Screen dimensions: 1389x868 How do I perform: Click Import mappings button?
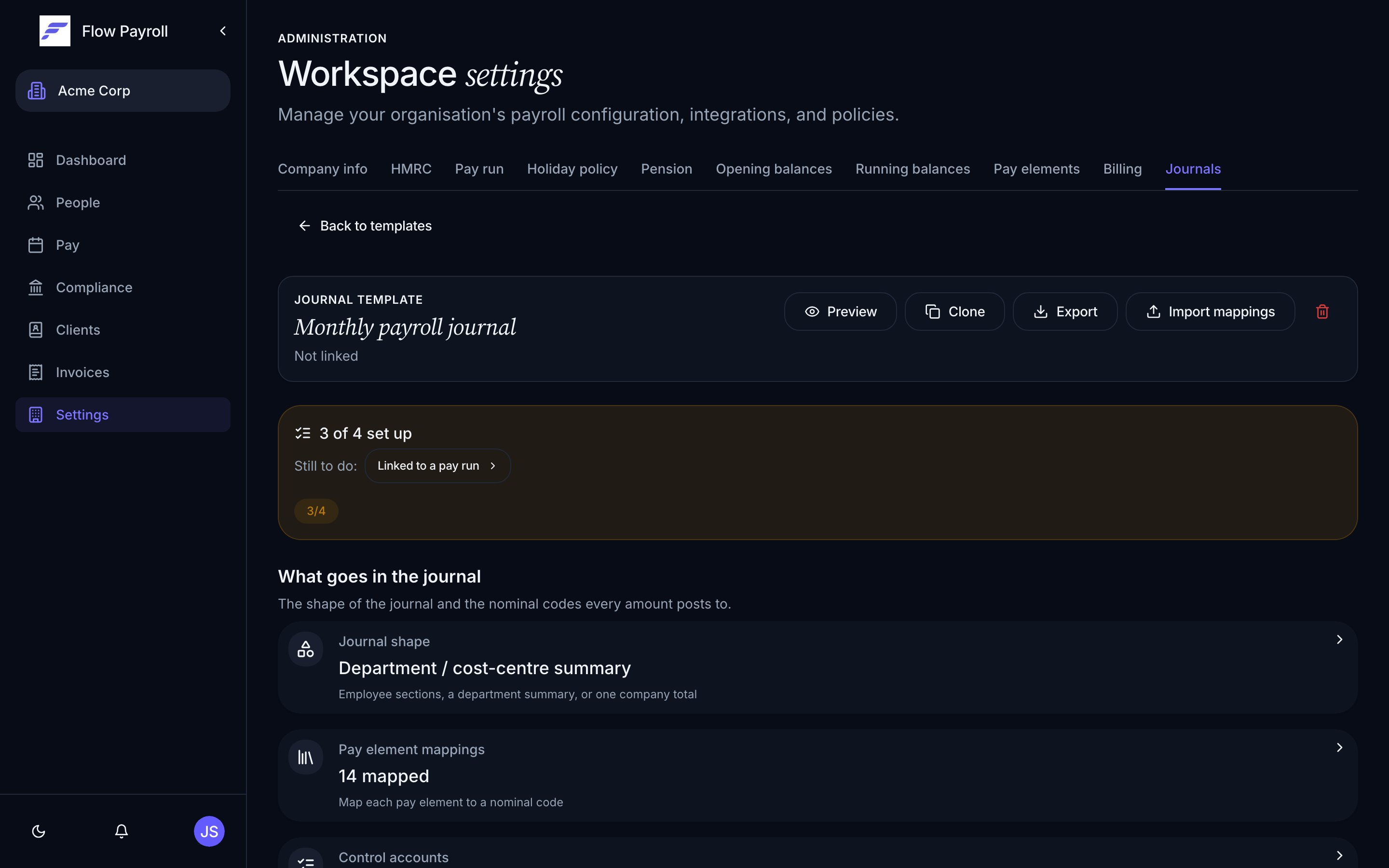(x=1210, y=312)
